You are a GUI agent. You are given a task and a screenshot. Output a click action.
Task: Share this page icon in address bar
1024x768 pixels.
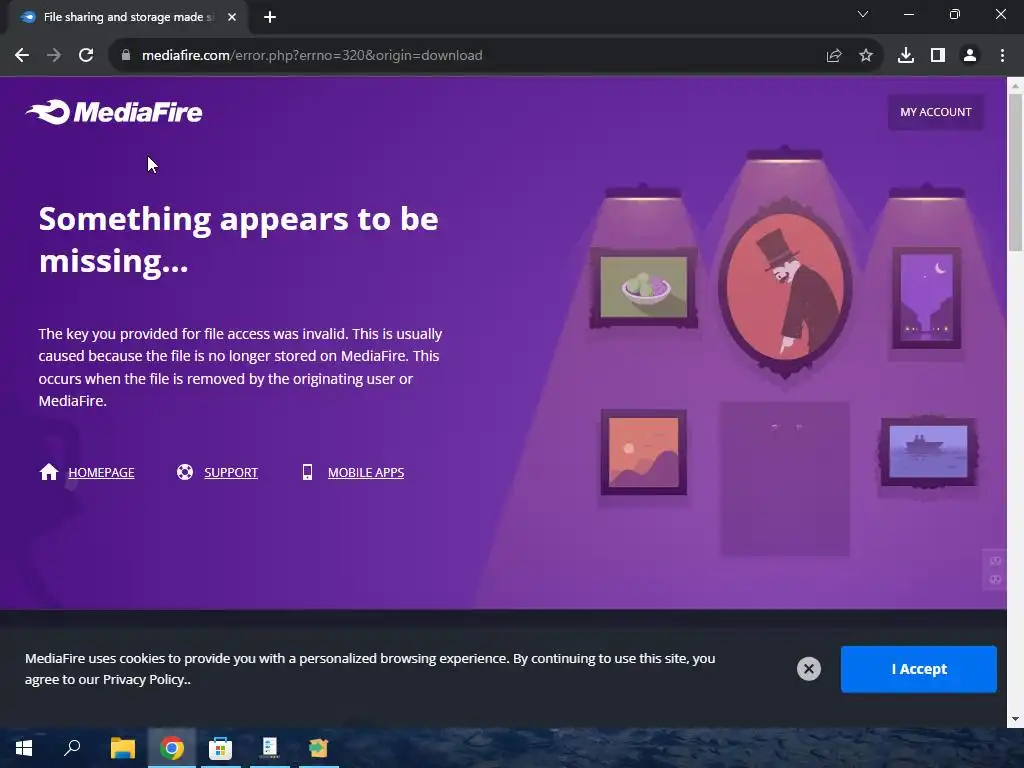click(x=834, y=56)
